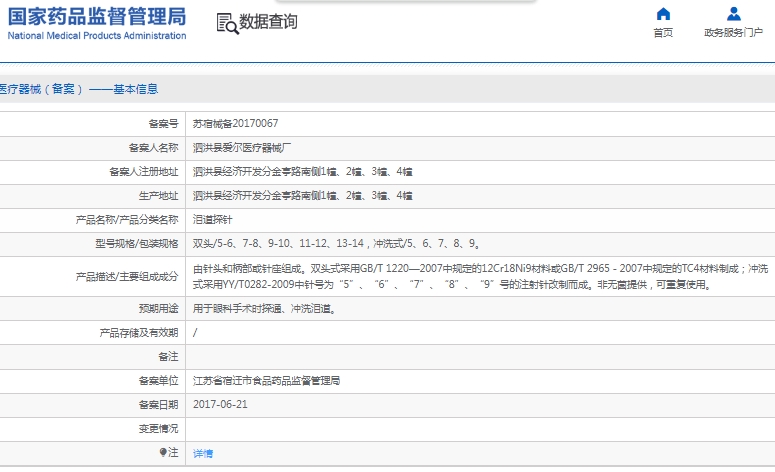775x472 pixels.
Task: Click the 首页 text link
Action: pyautogui.click(x=663, y=33)
